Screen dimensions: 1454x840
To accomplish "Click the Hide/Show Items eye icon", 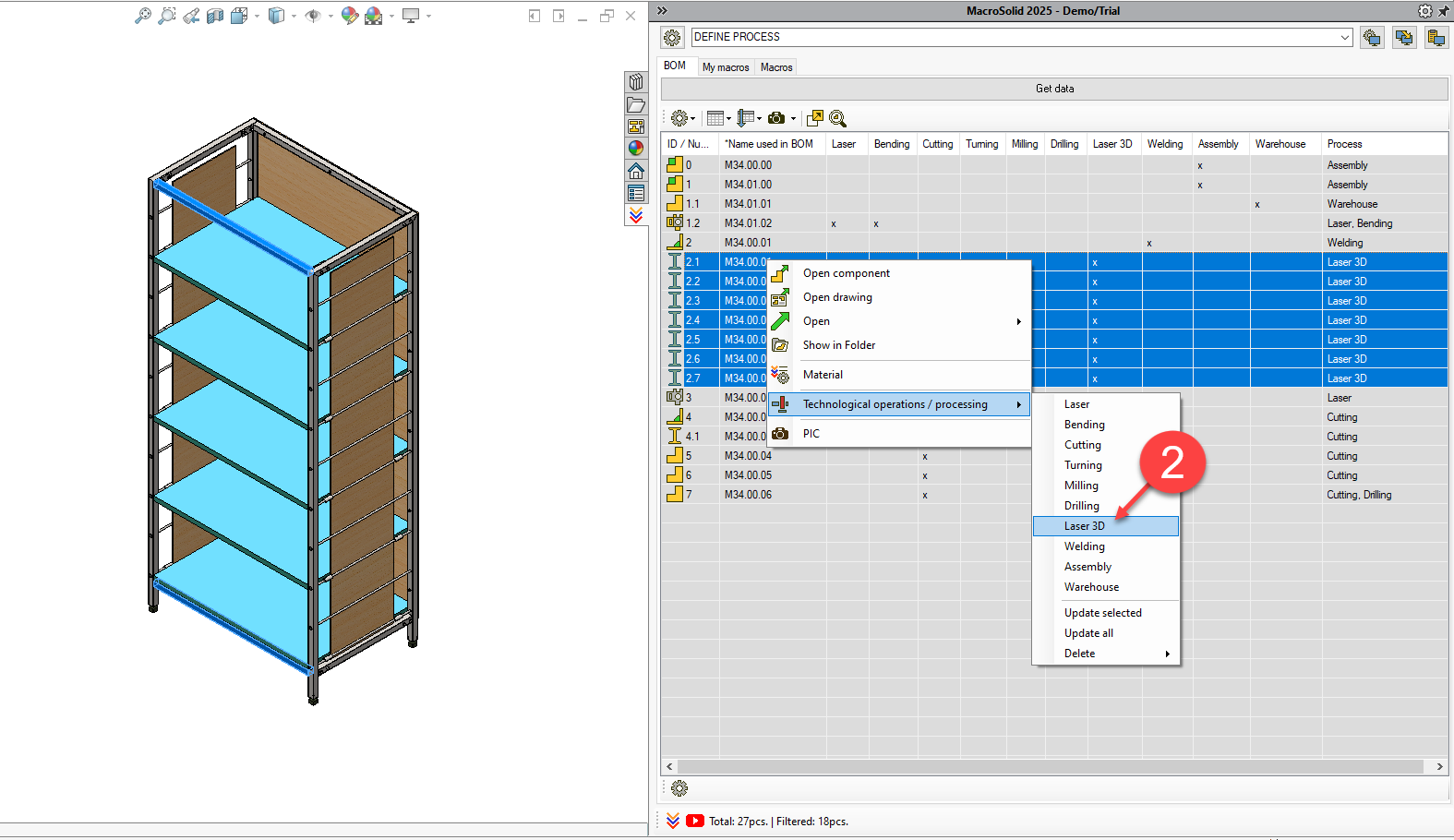I will [313, 16].
